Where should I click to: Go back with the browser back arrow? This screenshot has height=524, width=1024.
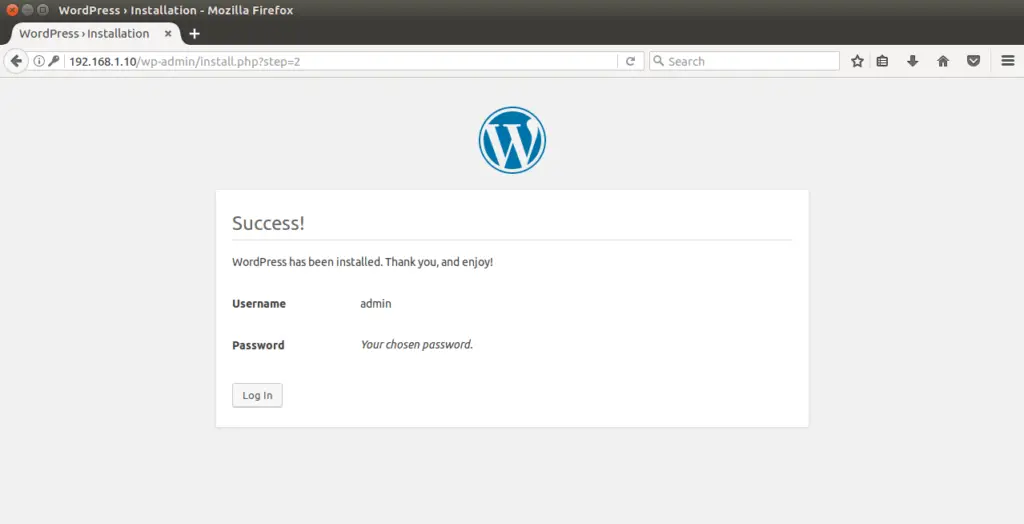click(16, 61)
